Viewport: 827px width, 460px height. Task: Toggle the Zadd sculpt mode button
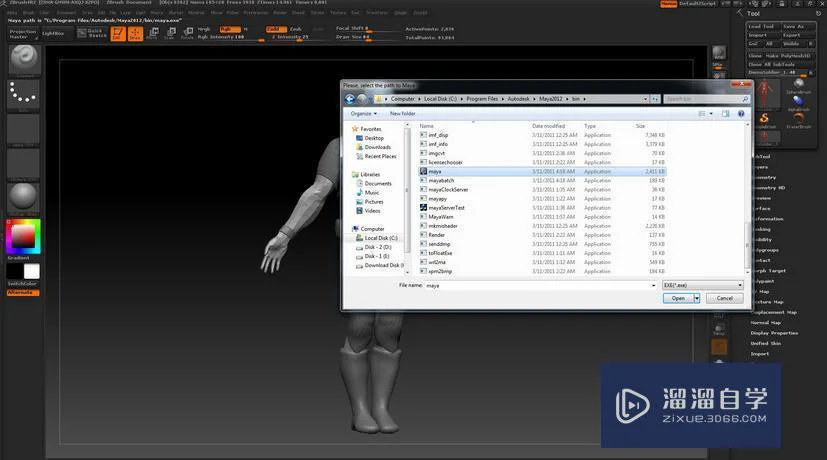pos(276,29)
